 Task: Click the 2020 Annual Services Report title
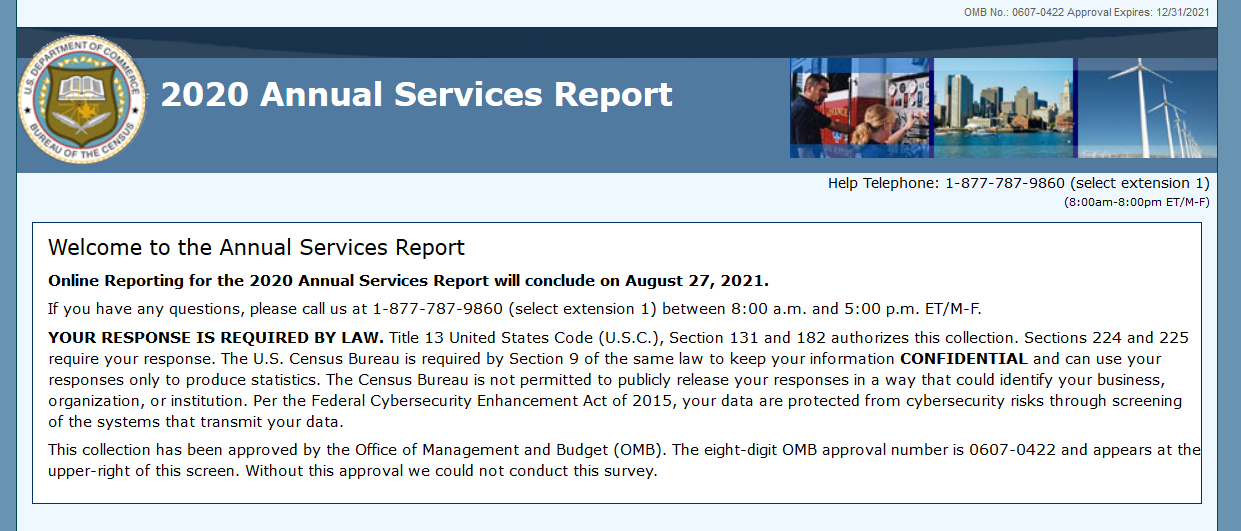(x=416, y=95)
